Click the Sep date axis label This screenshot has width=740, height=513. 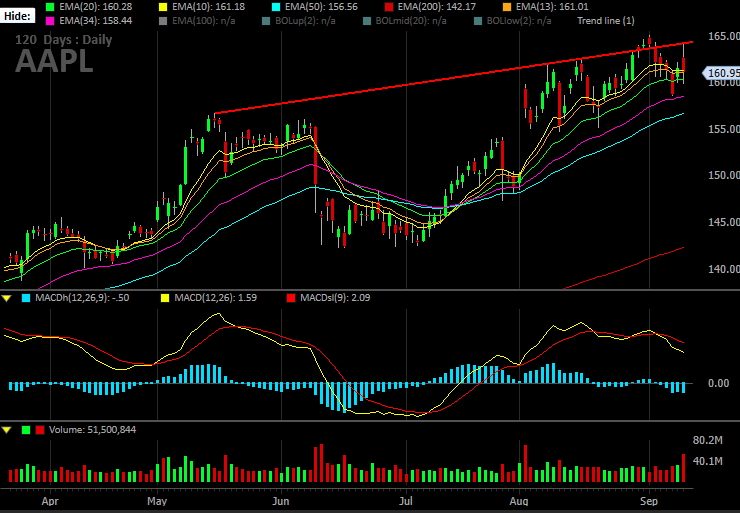[x=649, y=501]
